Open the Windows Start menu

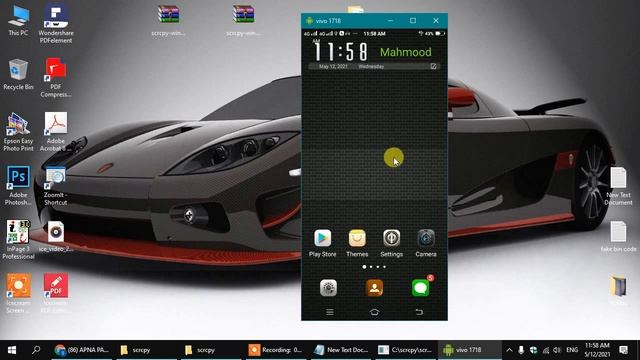12,350
